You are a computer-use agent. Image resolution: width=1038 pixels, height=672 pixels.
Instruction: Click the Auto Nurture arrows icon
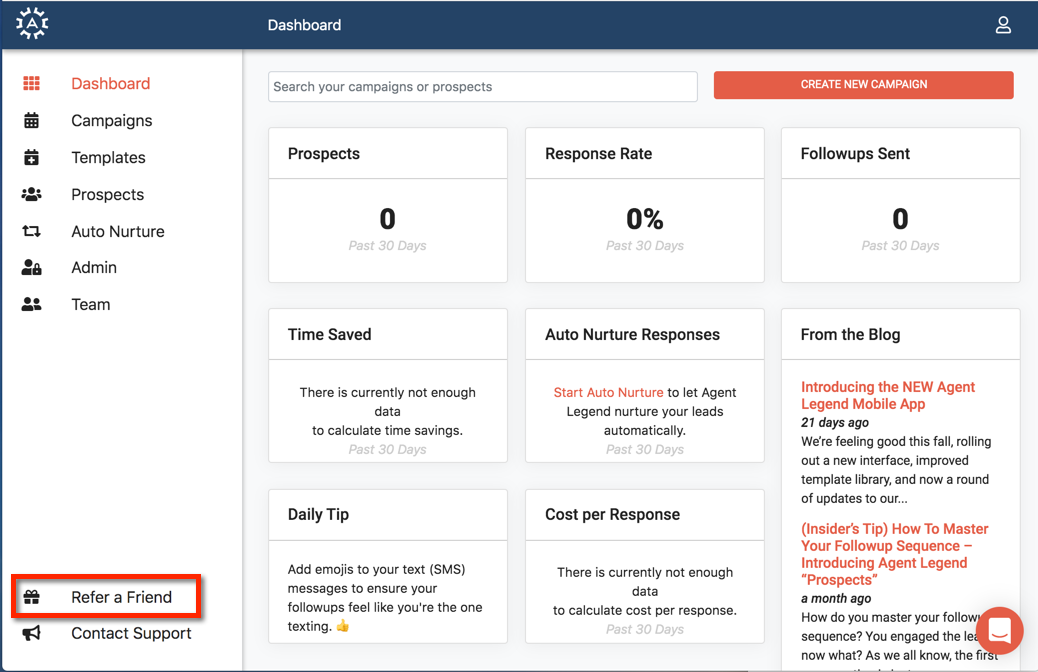[x=32, y=231]
